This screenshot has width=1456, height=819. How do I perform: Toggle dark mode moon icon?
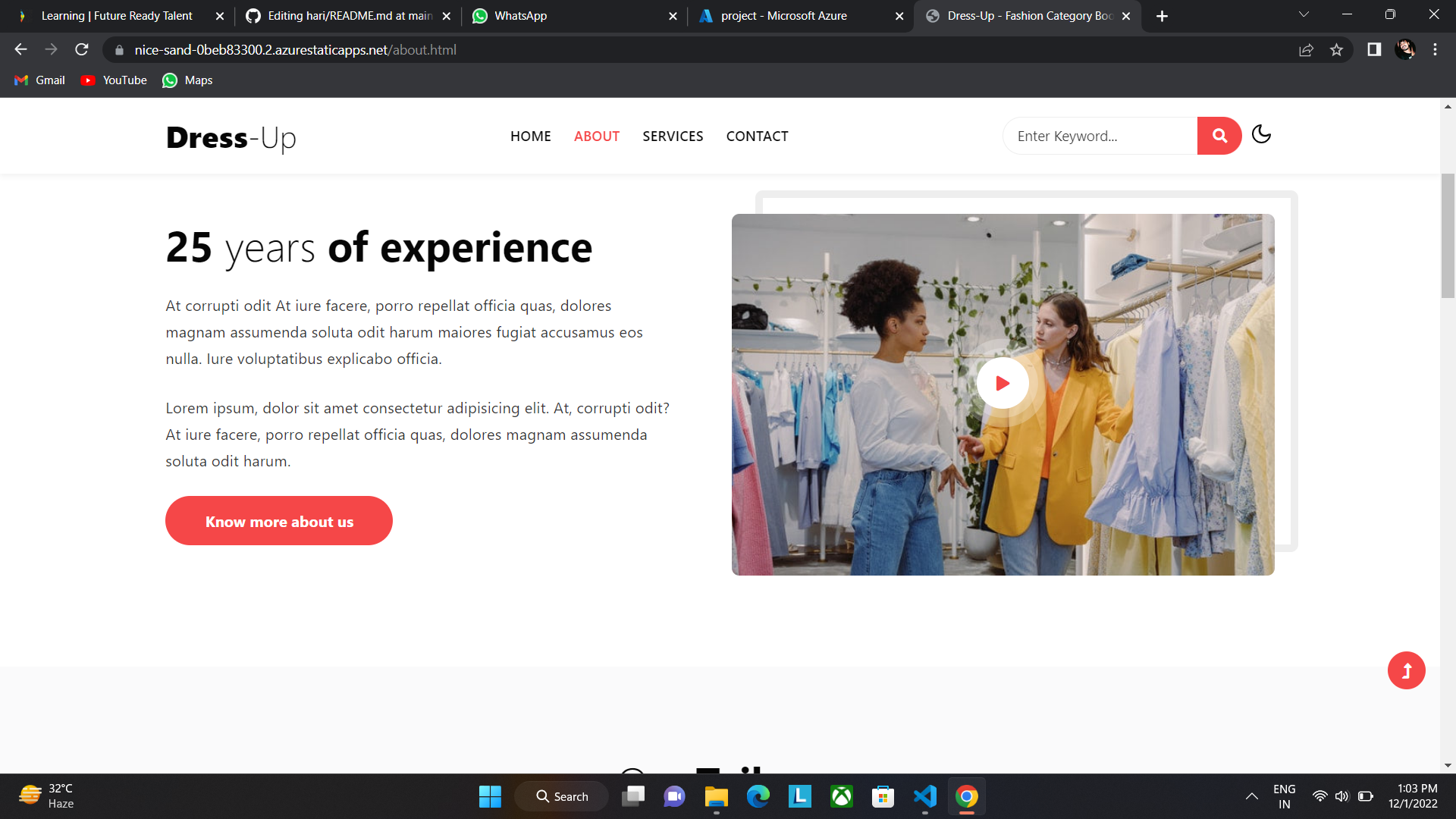point(1261,134)
